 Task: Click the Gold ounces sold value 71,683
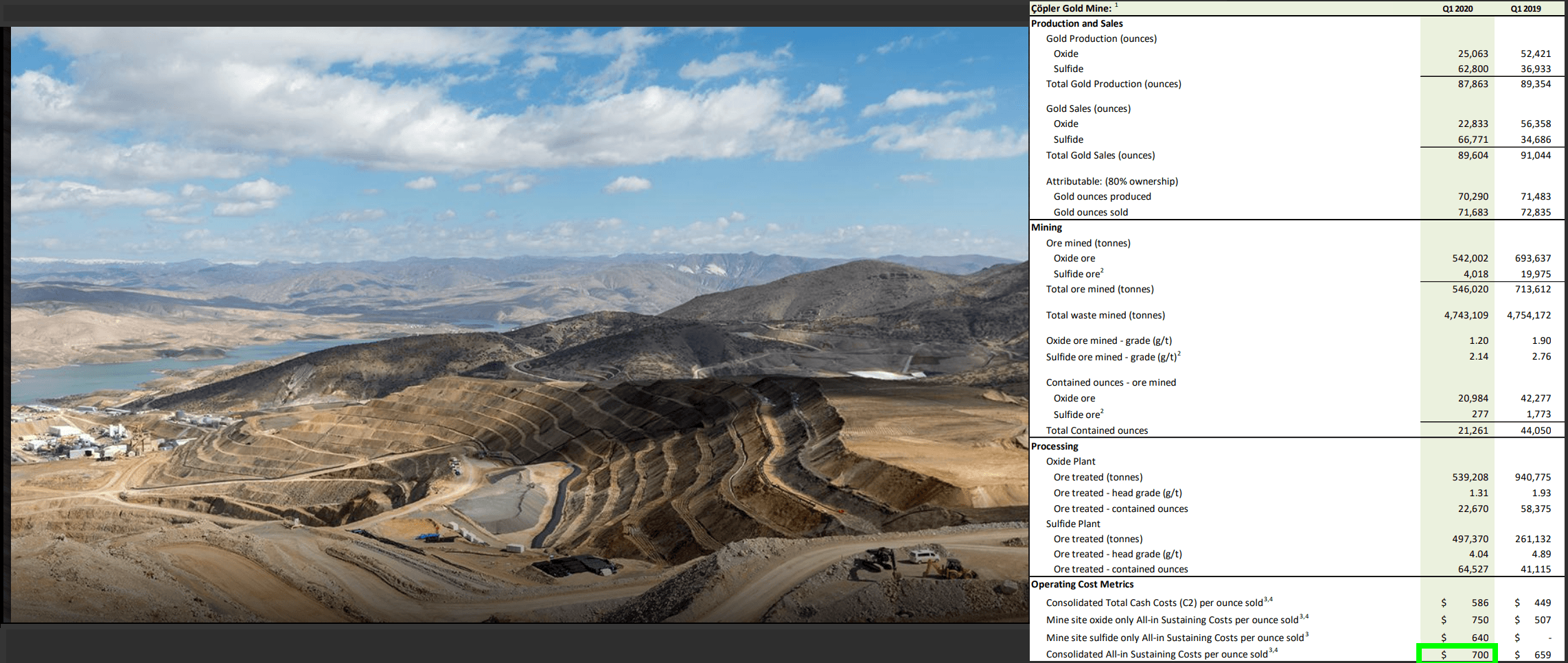coord(1473,211)
